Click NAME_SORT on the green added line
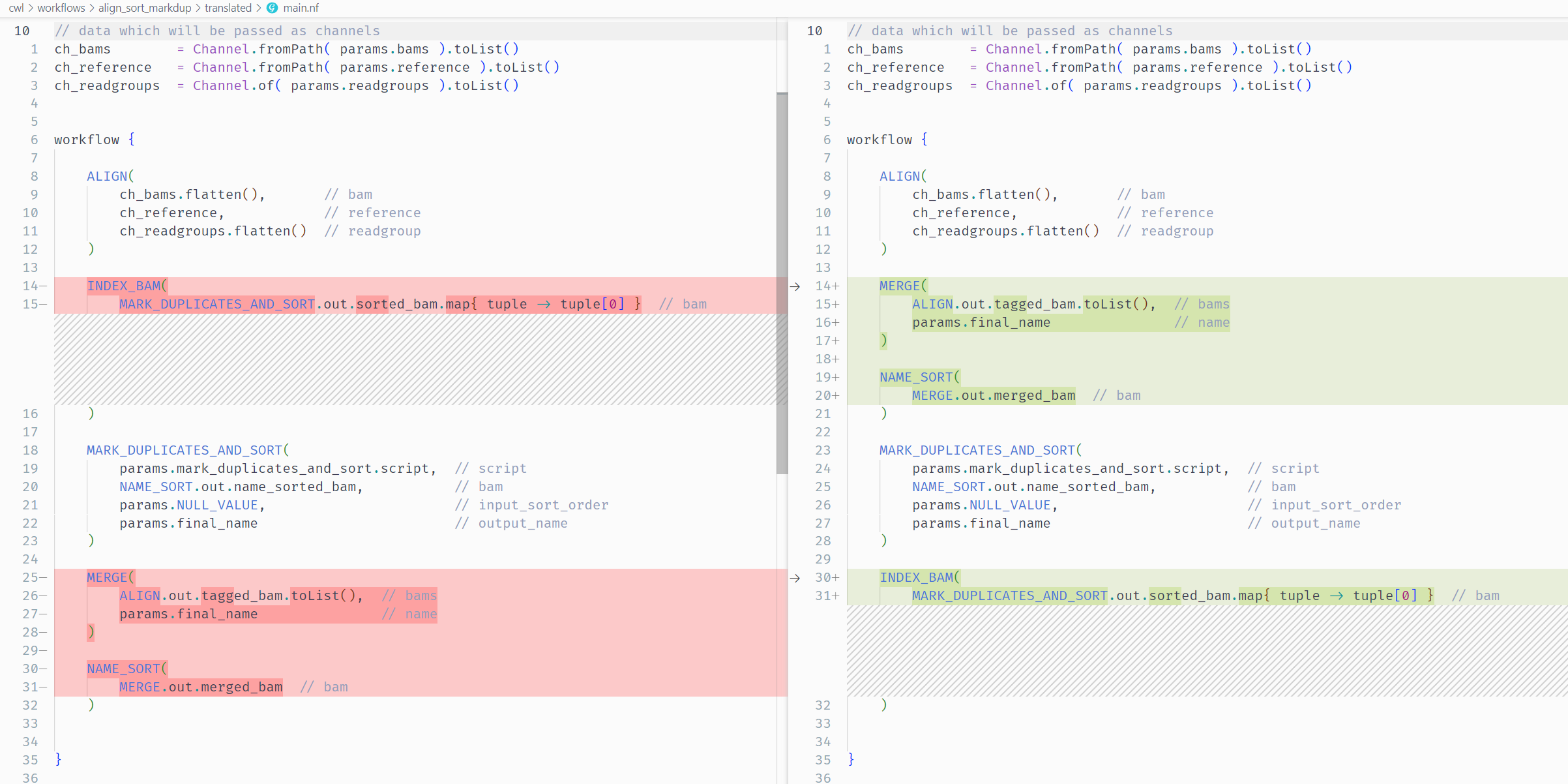The height and width of the screenshot is (784, 1568). [915, 377]
